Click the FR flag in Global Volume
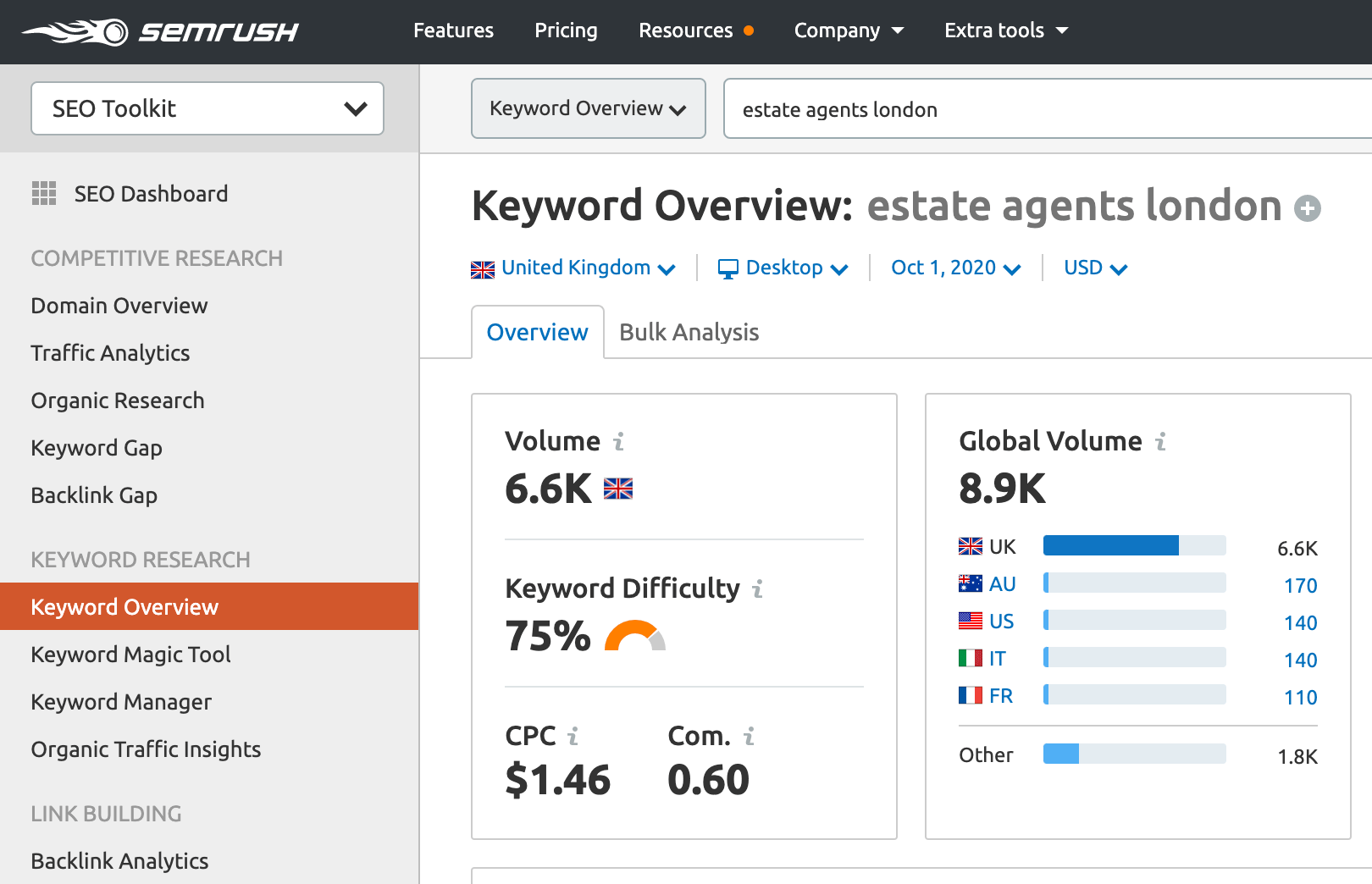Screen dimensions: 1372x884 pos(971,695)
